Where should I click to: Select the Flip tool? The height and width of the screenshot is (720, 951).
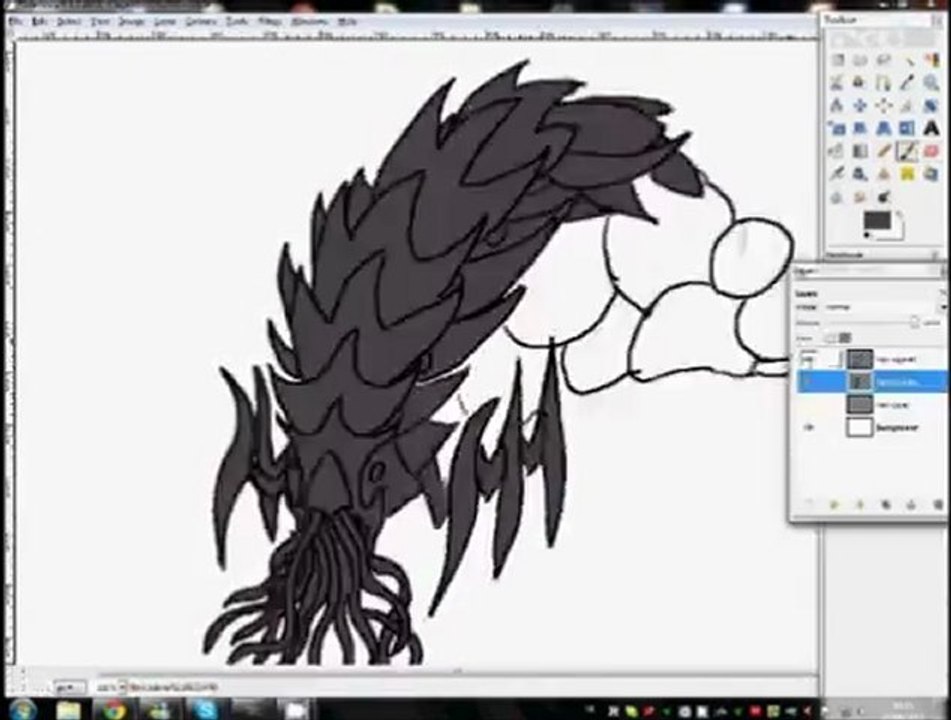(908, 129)
